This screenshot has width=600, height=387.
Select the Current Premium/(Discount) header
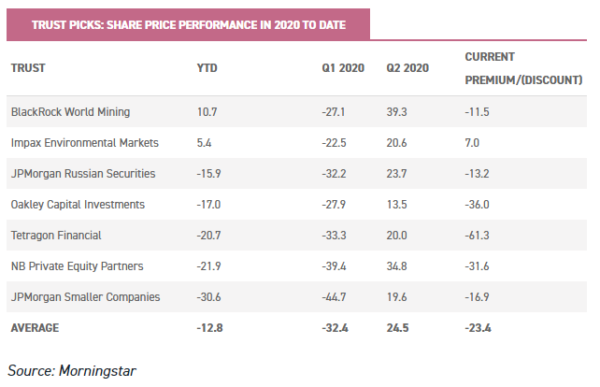click(523, 68)
